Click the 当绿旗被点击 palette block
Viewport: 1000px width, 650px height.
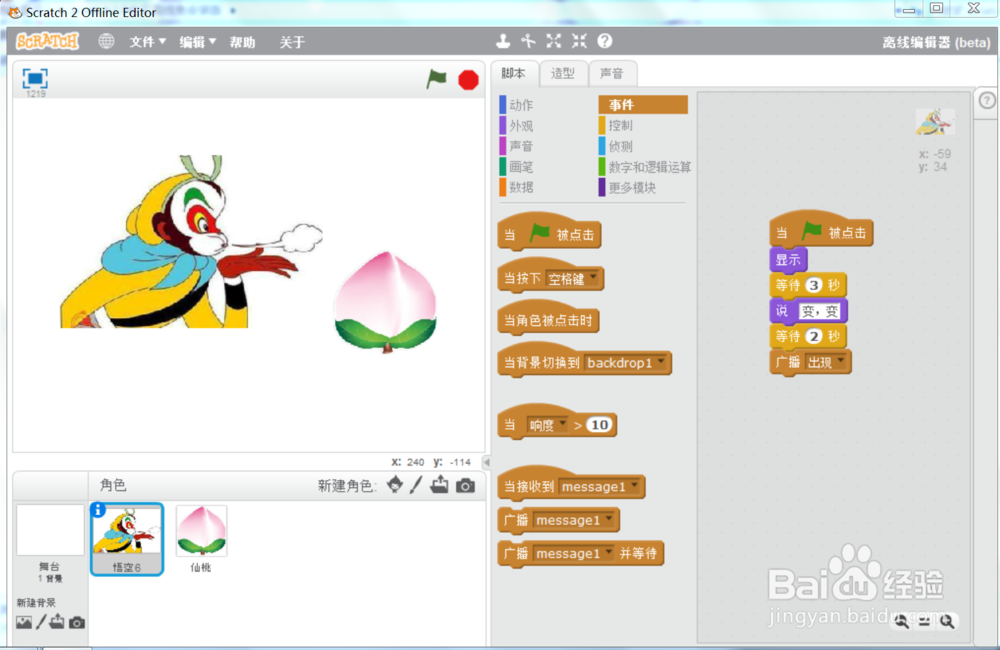549,233
